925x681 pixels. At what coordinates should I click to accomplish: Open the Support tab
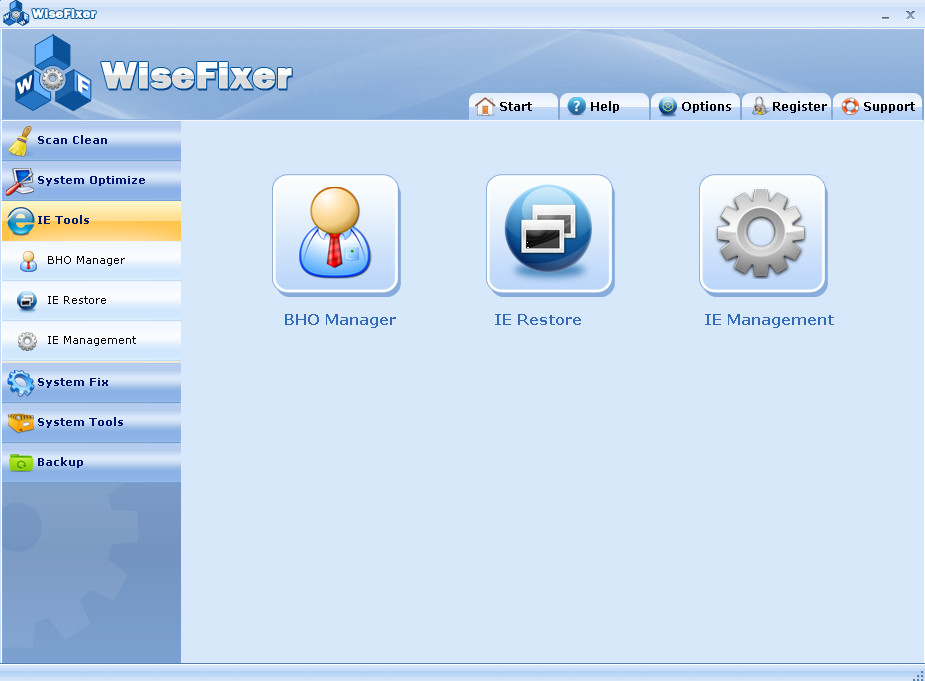[x=878, y=107]
